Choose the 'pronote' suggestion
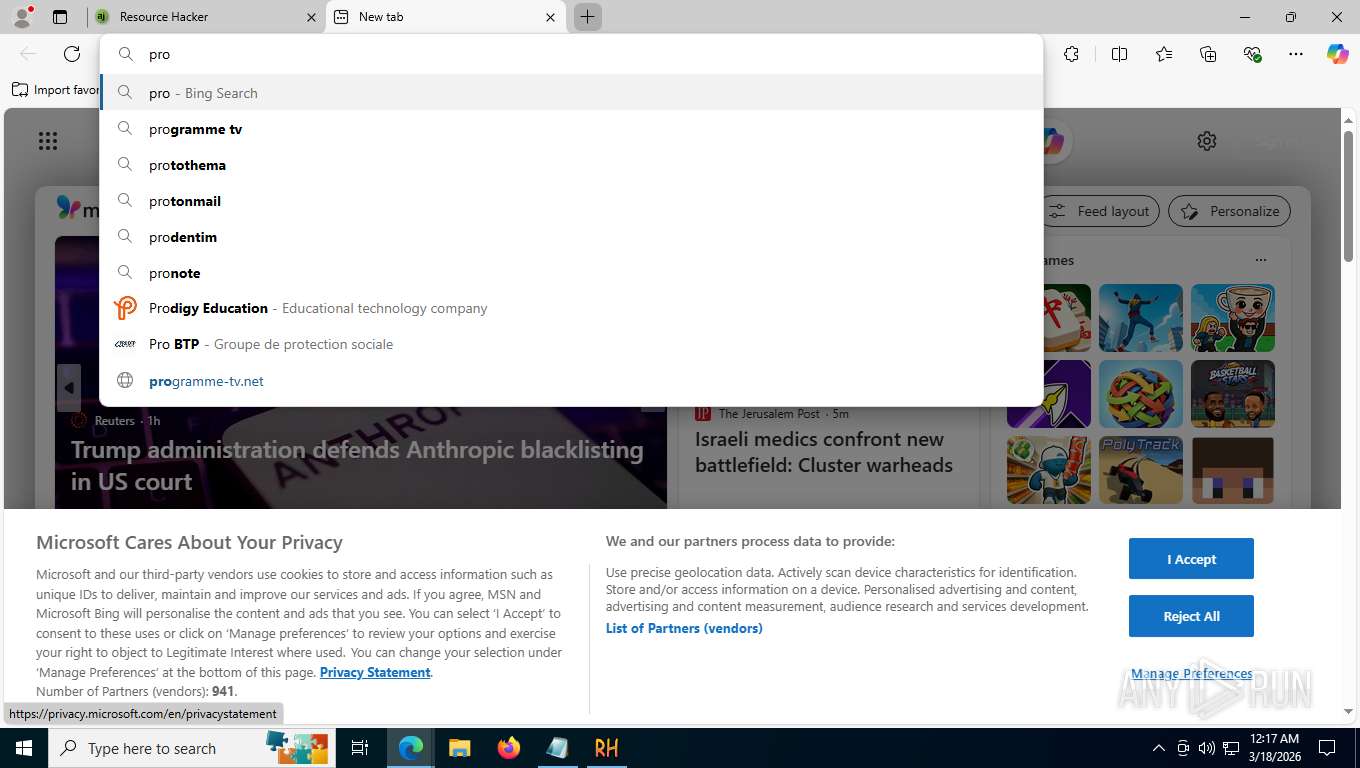Image resolution: width=1360 pixels, height=768 pixels. [x=571, y=273]
